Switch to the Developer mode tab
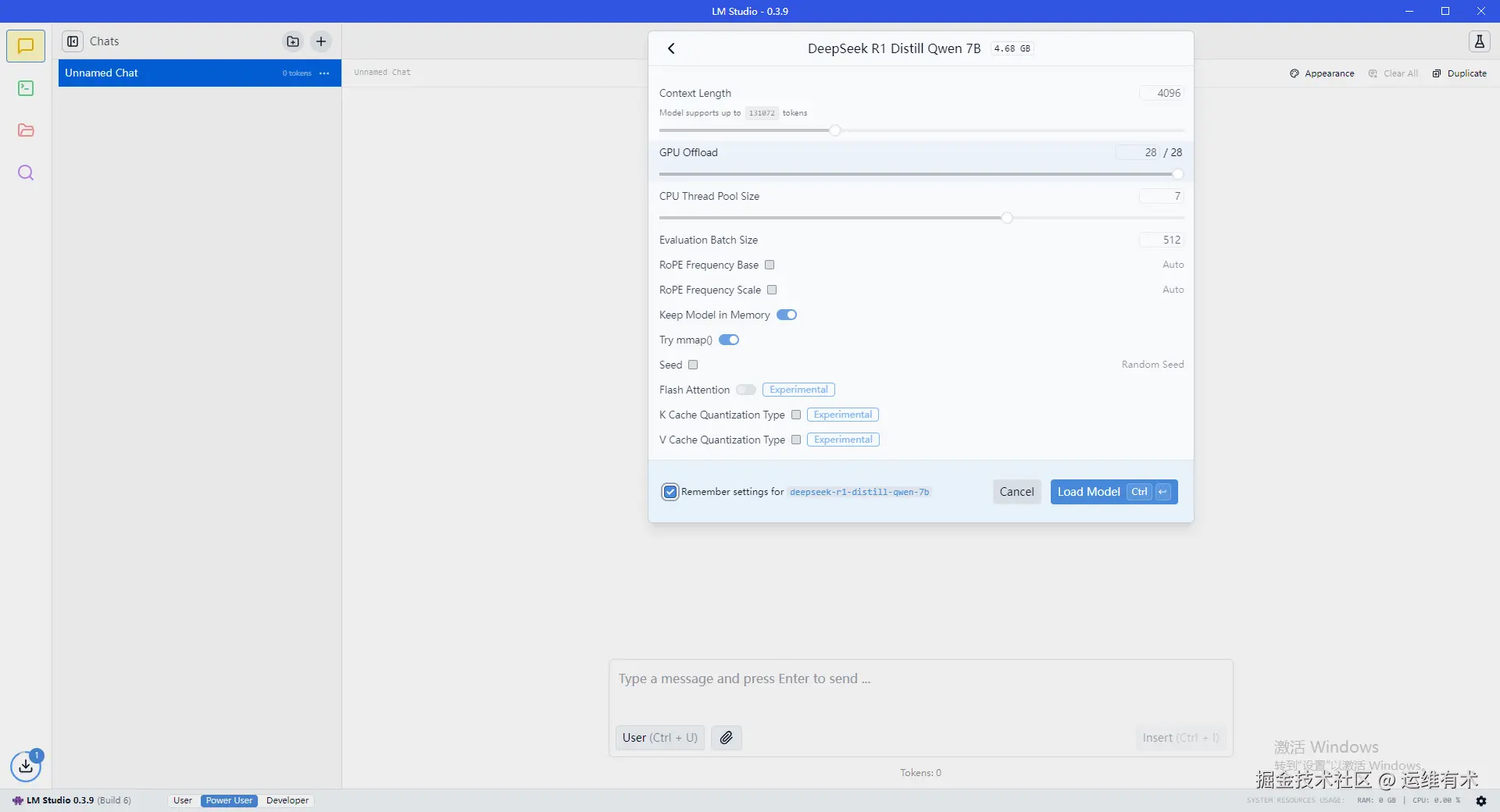Screen dimensions: 1500x812 (x=287, y=800)
